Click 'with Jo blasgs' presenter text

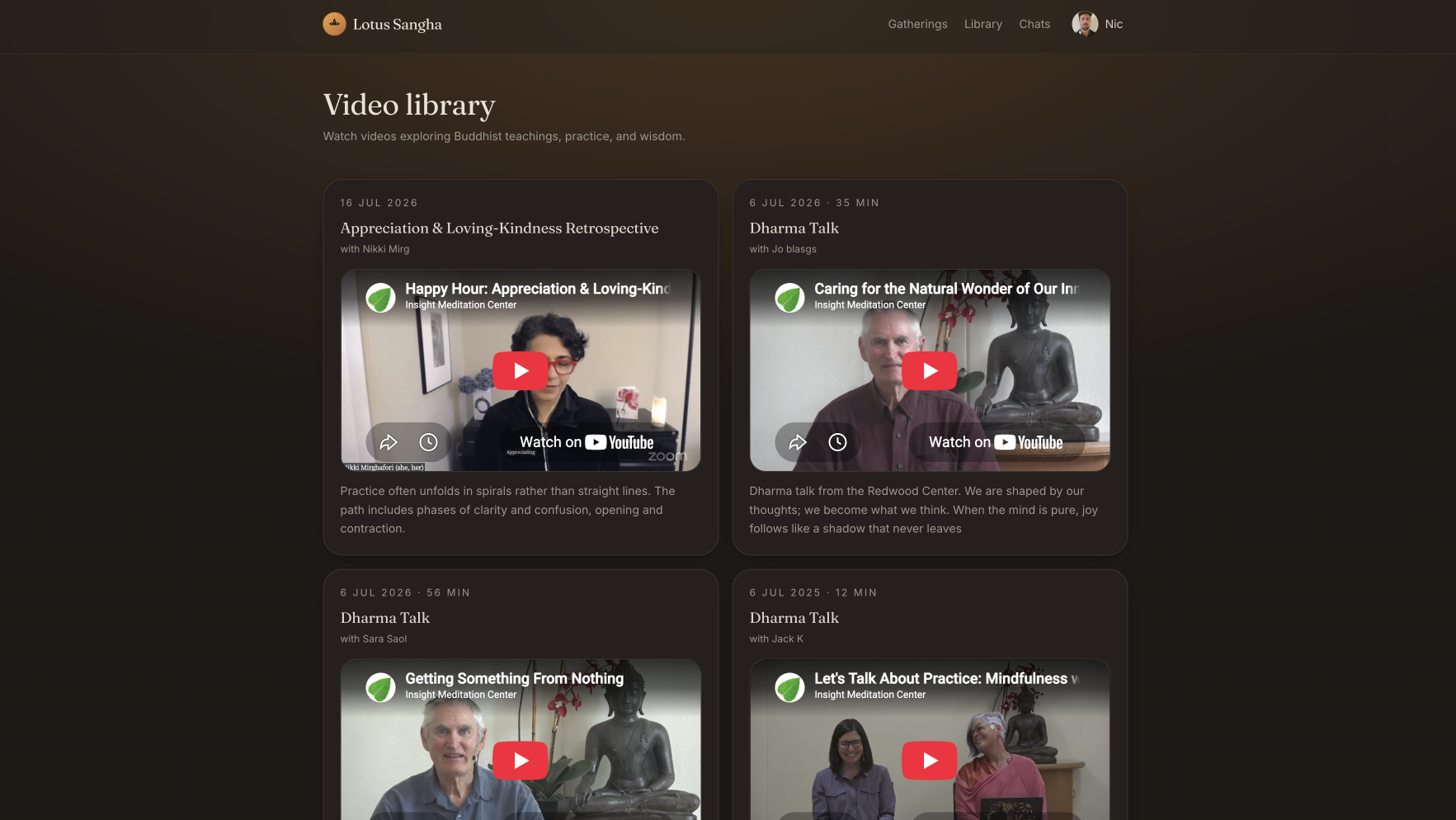pyautogui.click(x=783, y=249)
